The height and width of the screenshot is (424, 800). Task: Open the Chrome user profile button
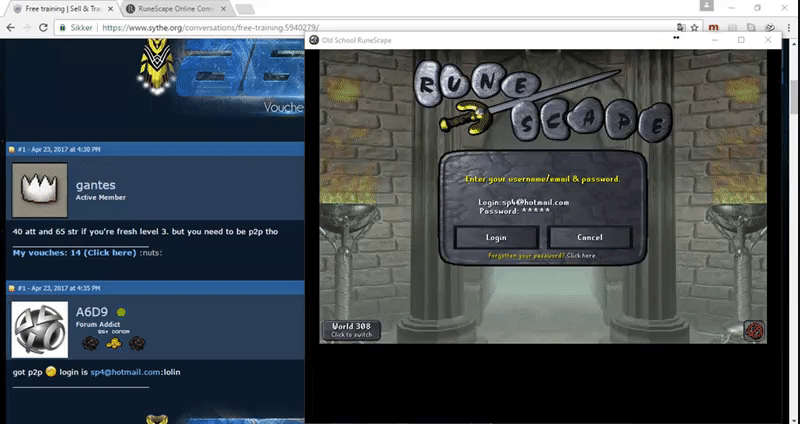pyautogui.click(x=707, y=6)
